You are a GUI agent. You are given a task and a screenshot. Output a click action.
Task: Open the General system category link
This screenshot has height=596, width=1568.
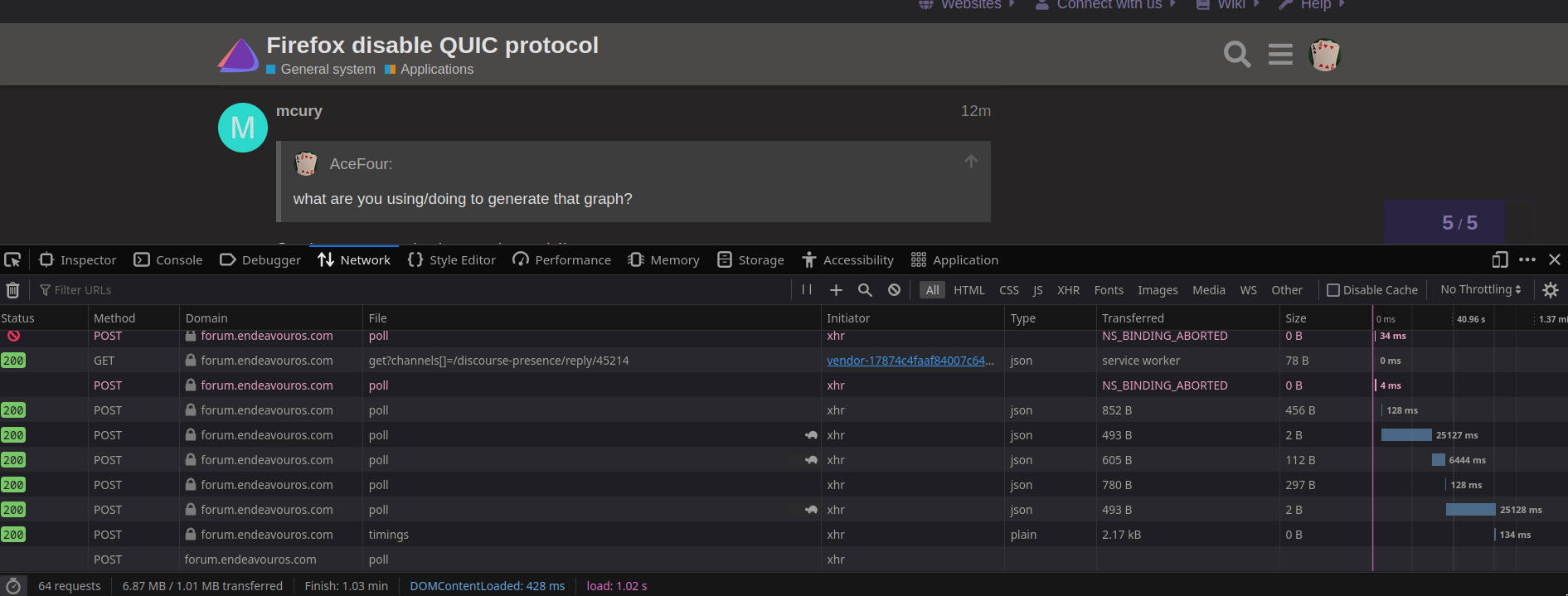pyautogui.click(x=321, y=70)
